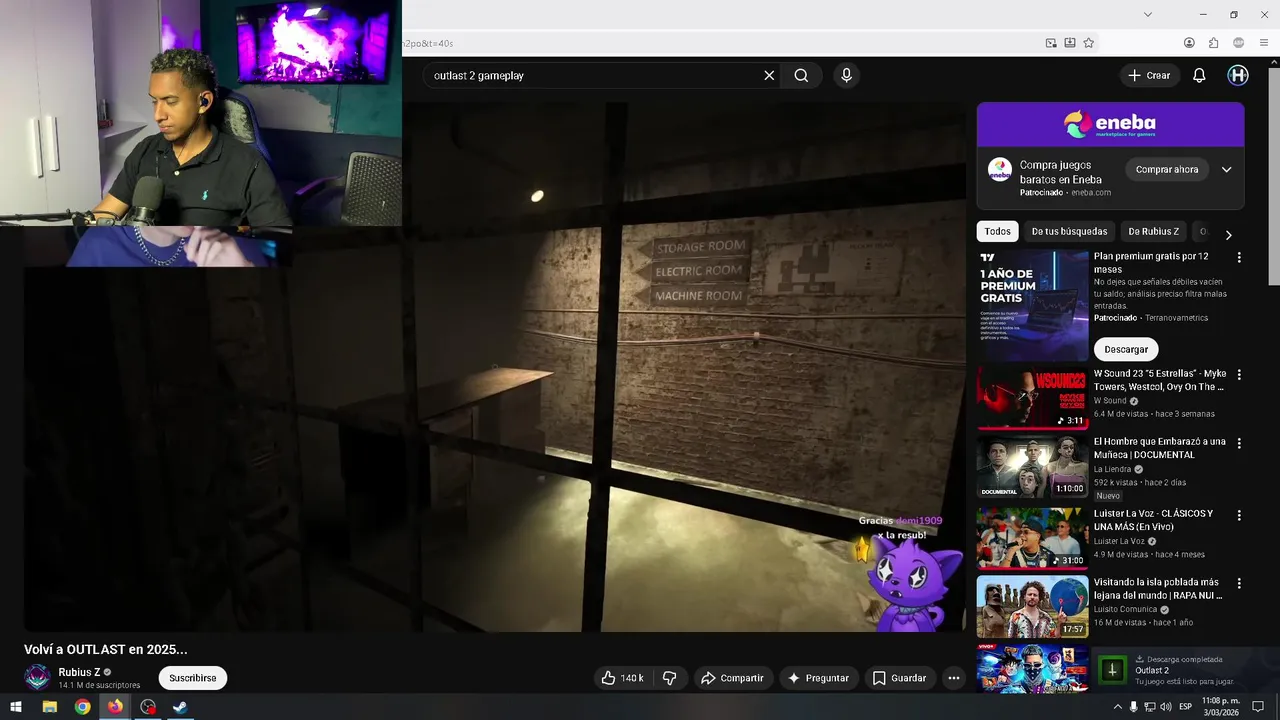Viewport: 1280px width, 720px height.
Task: Open the Steam Outlast 2 download notification
Action: (x=1188, y=669)
